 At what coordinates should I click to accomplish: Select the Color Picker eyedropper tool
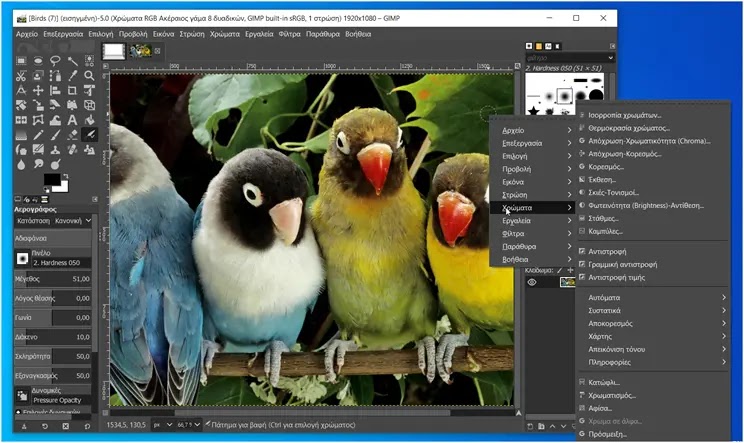(x=72, y=75)
